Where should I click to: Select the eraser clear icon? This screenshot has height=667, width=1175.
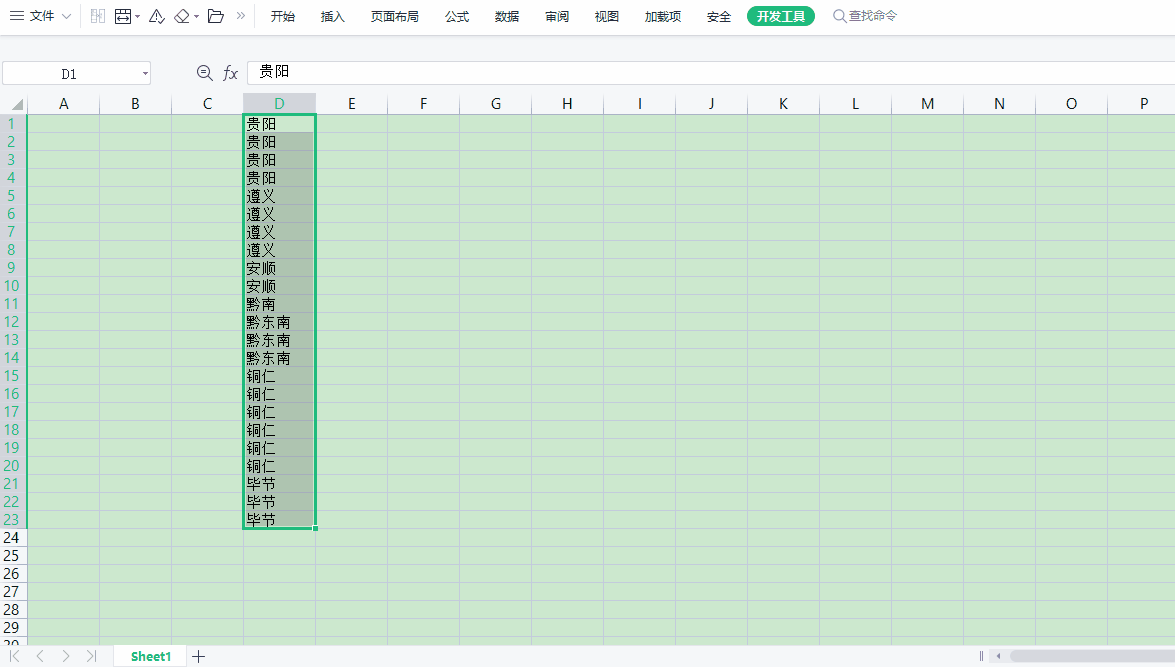[x=182, y=16]
